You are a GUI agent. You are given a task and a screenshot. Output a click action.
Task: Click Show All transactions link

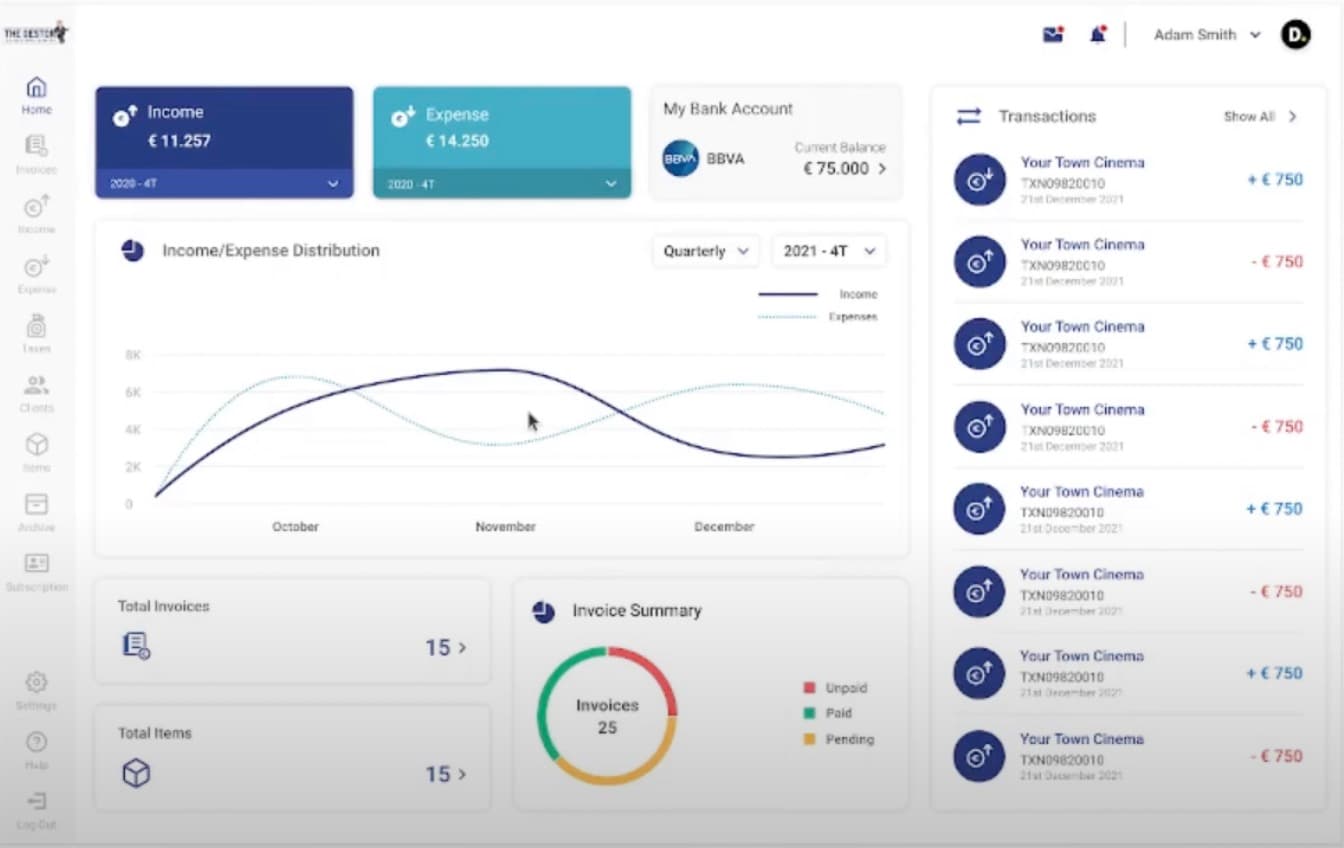[1260, 116]
